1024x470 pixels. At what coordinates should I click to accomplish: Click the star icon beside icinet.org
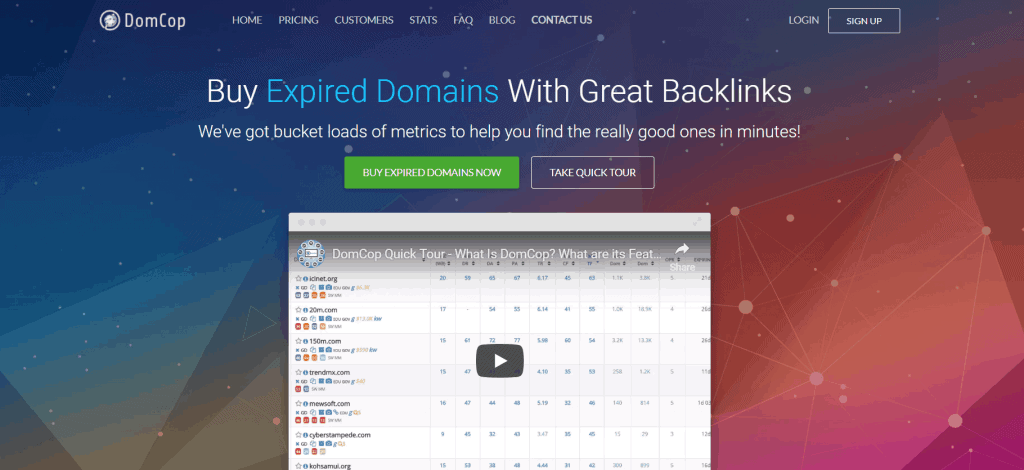tap(298, 279)
